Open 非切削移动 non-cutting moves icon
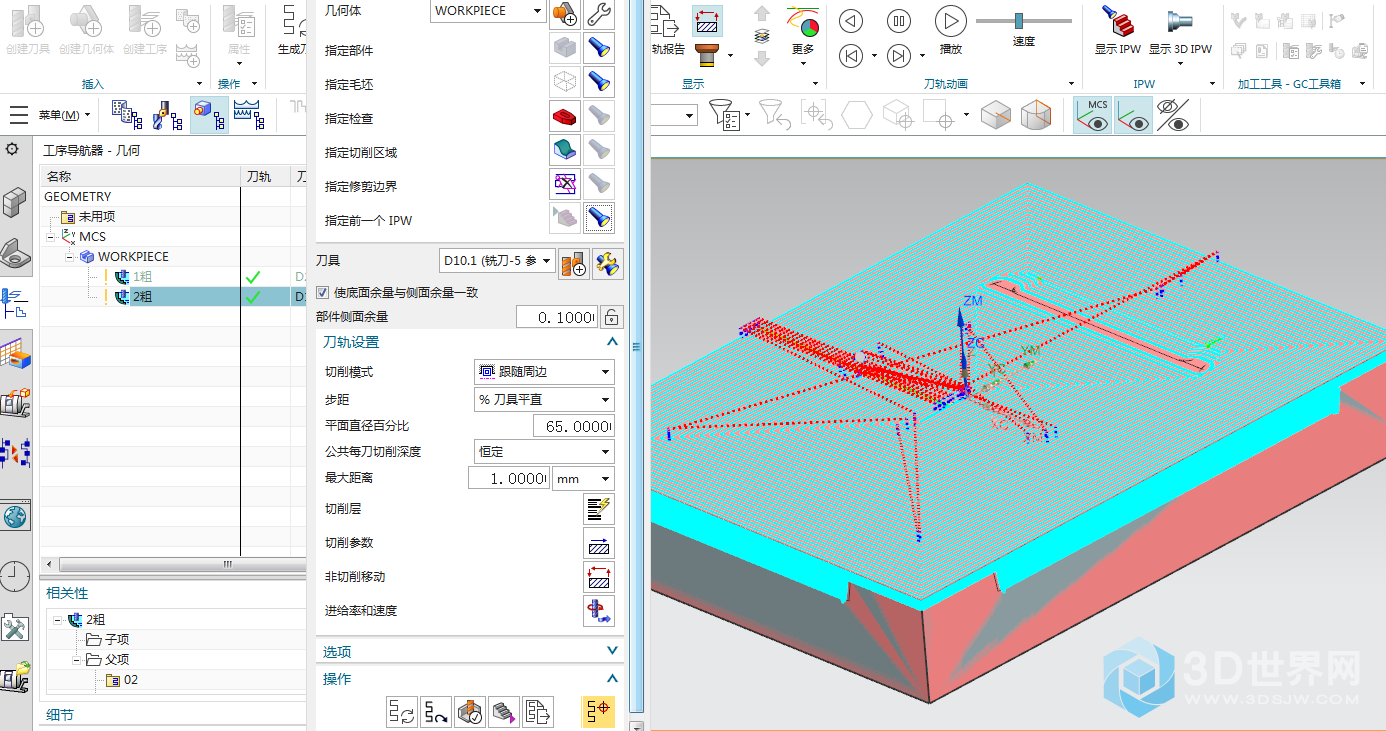The height and width of the screenshot is (731, 1386). point(599,577)
